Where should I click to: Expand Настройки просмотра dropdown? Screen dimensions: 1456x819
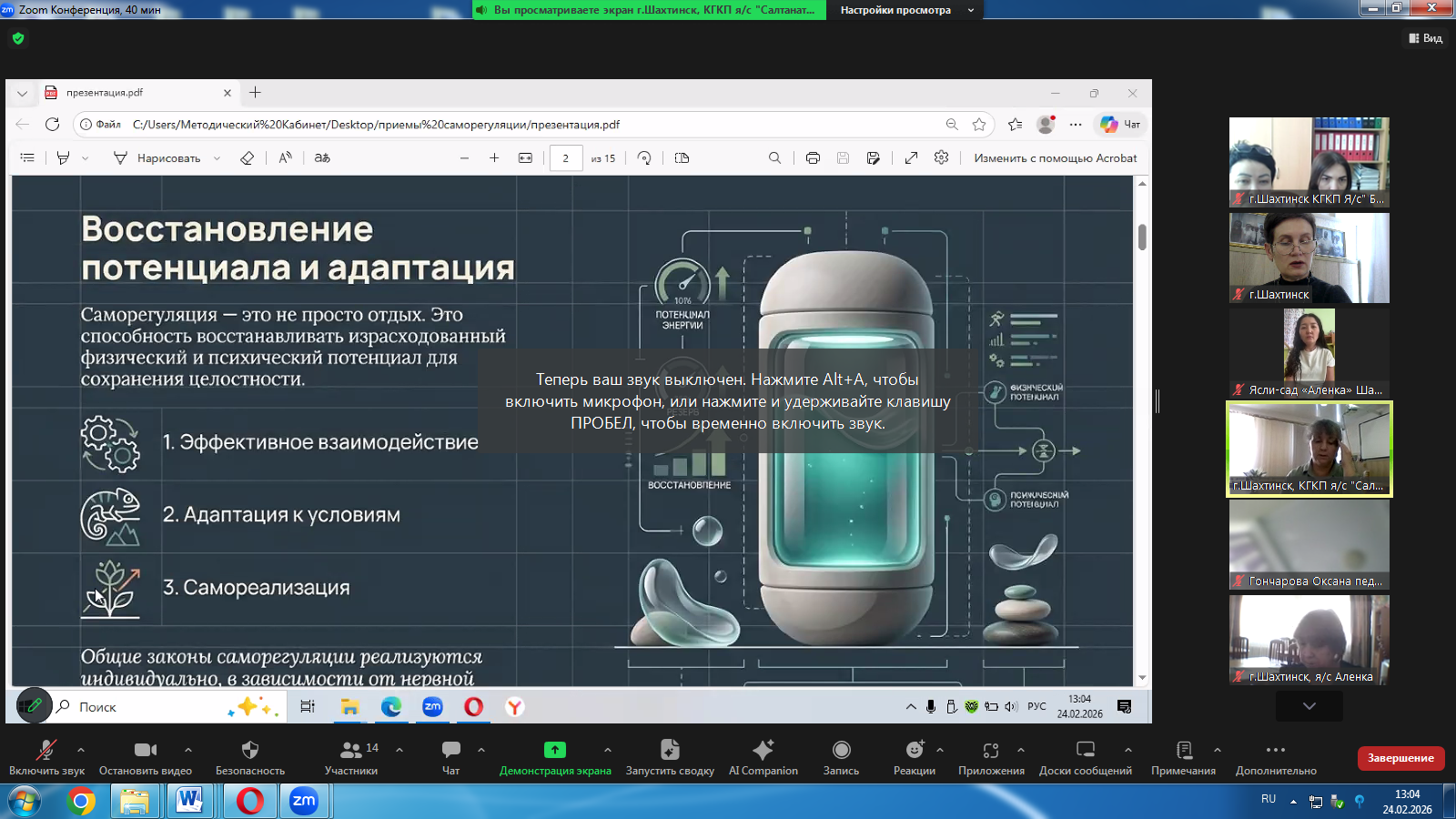click(905, 10)
